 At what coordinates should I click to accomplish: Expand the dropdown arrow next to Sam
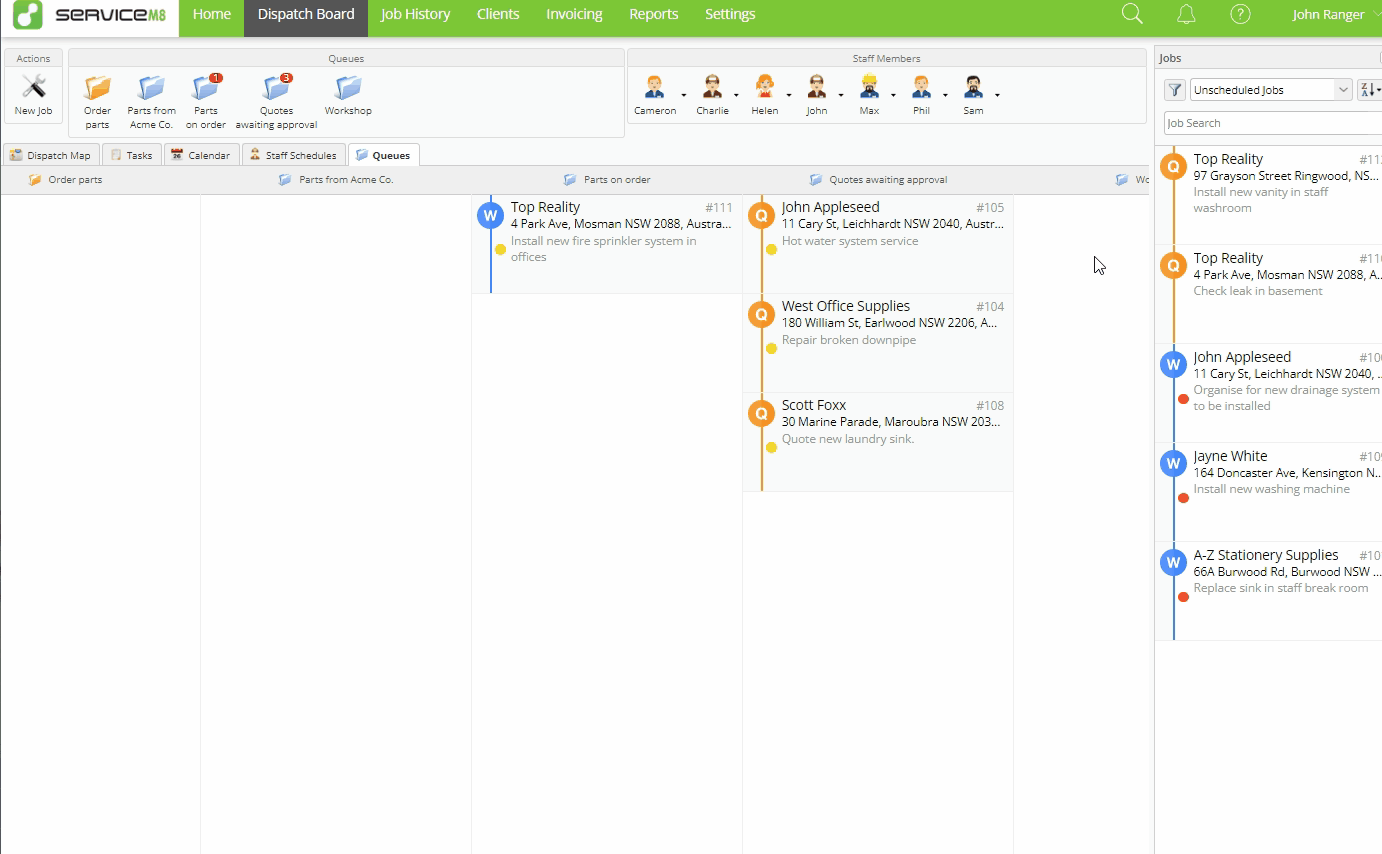[x=997, y=96]
